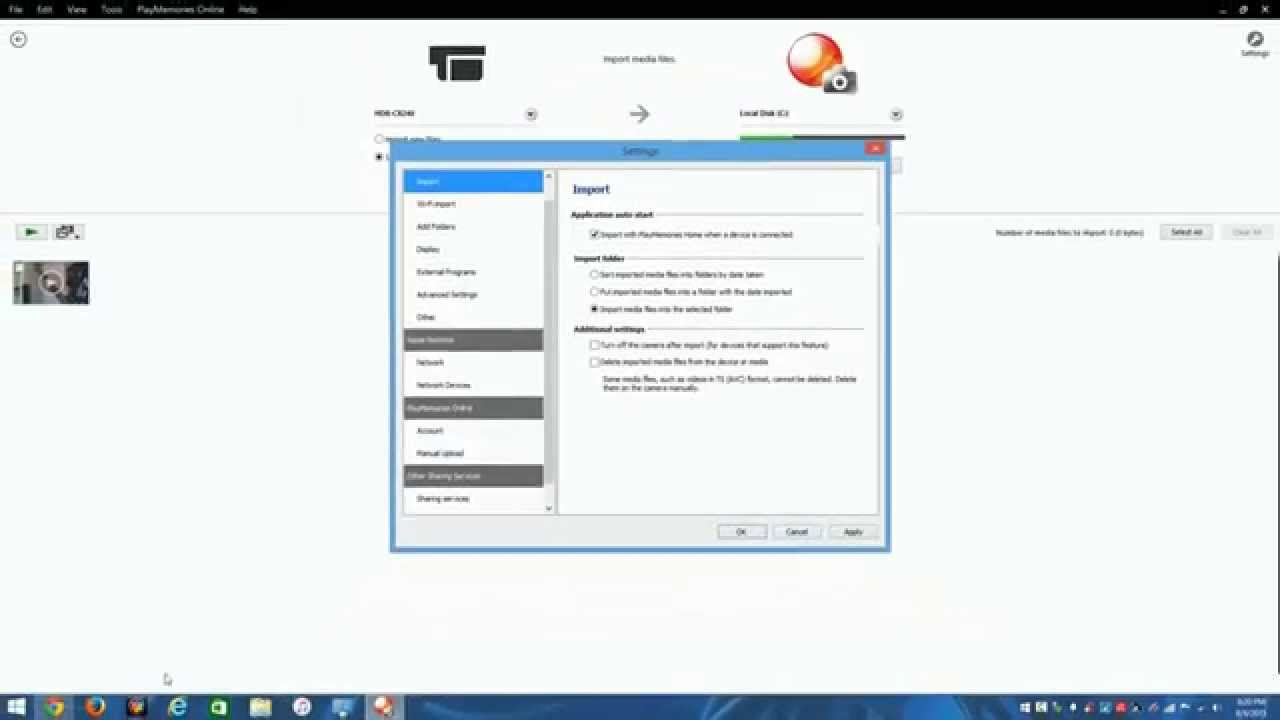Open the Help menu
Image resolution: width=1280 pixels, height=720 pixels.
tap(247, 9)
